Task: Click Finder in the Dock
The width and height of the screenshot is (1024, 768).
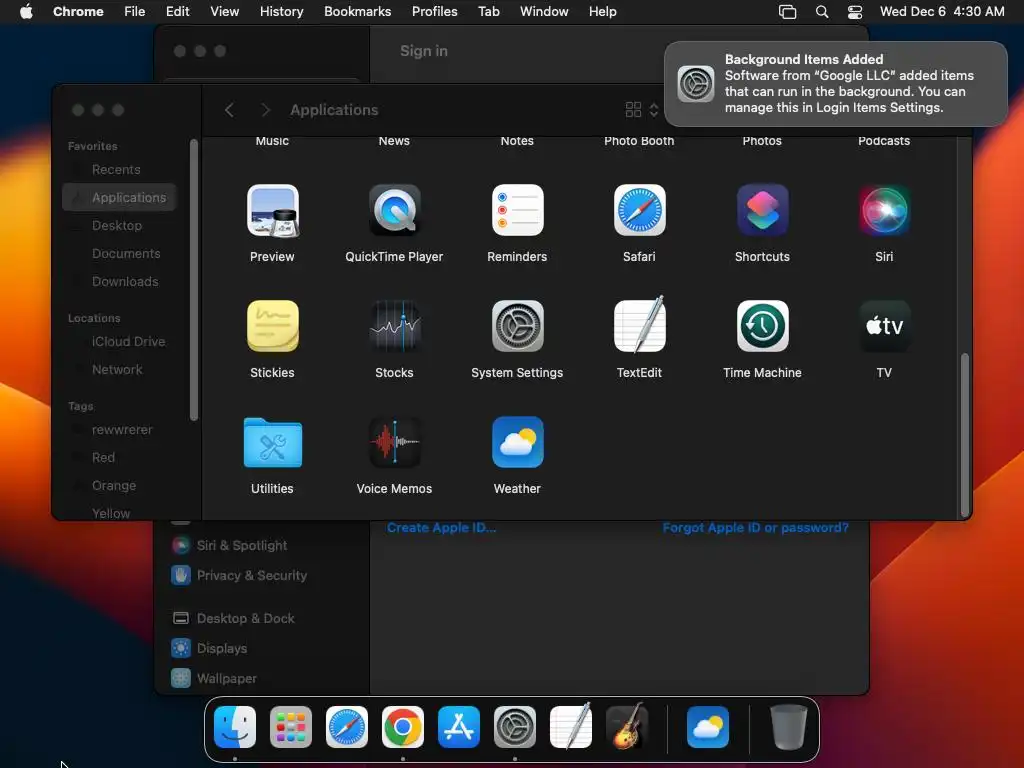Action: point(235,727)
